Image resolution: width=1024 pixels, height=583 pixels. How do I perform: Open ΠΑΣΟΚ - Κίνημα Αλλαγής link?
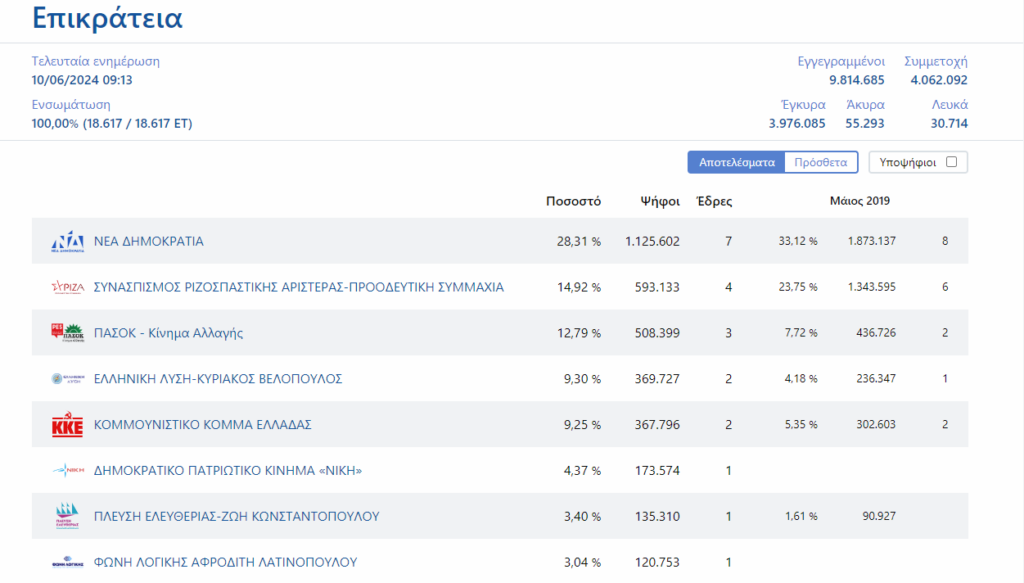(168, 333)
